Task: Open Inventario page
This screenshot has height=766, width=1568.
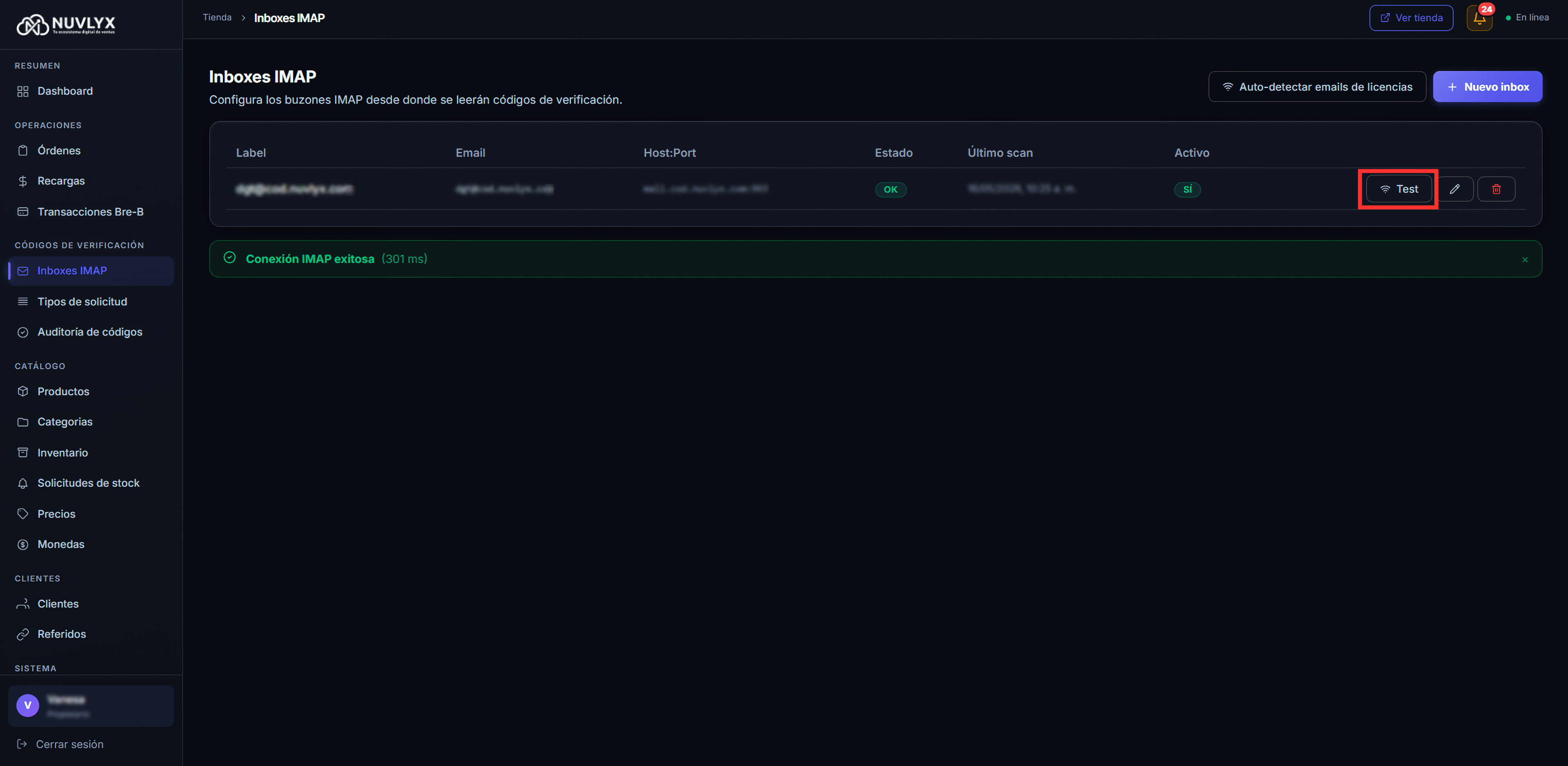Action: (x=91, y=453)
